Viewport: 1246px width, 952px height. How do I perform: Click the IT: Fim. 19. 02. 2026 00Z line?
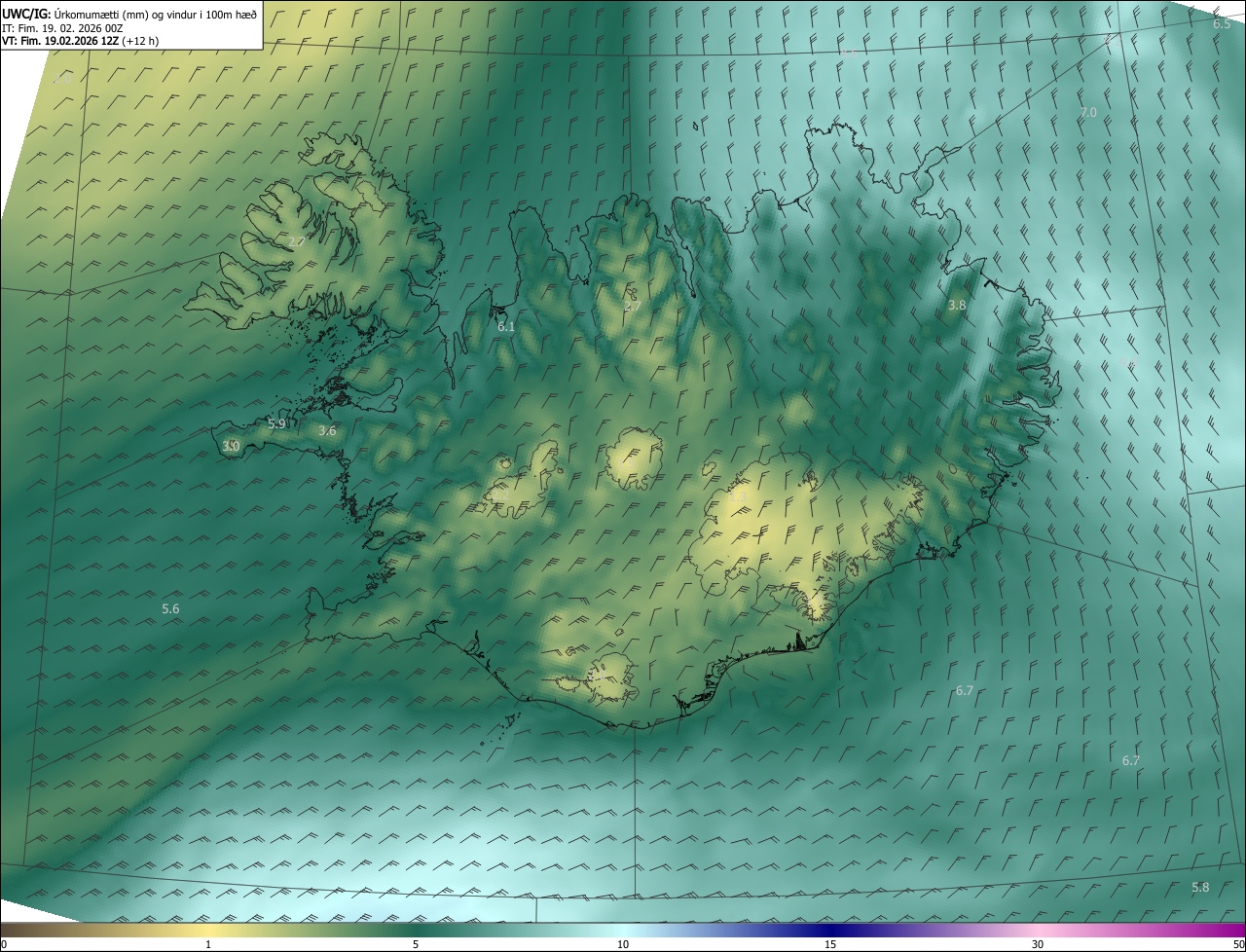(x=62, y=28)
